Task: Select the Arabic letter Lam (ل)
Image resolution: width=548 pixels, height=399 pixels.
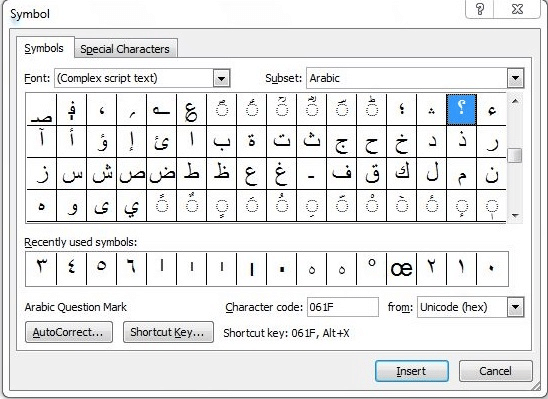Action: point(432,174)
